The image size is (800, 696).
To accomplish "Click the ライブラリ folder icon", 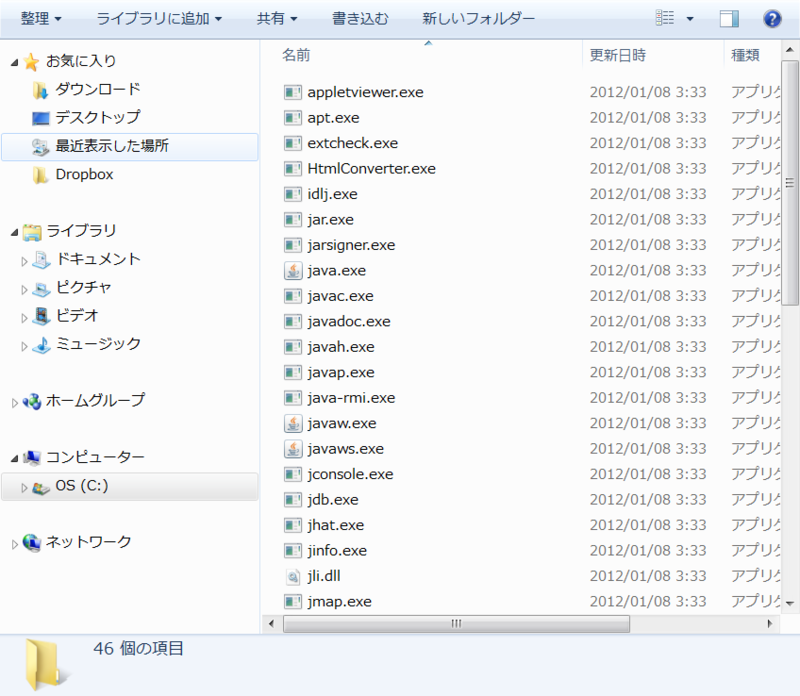I will [x=32, y=232].
